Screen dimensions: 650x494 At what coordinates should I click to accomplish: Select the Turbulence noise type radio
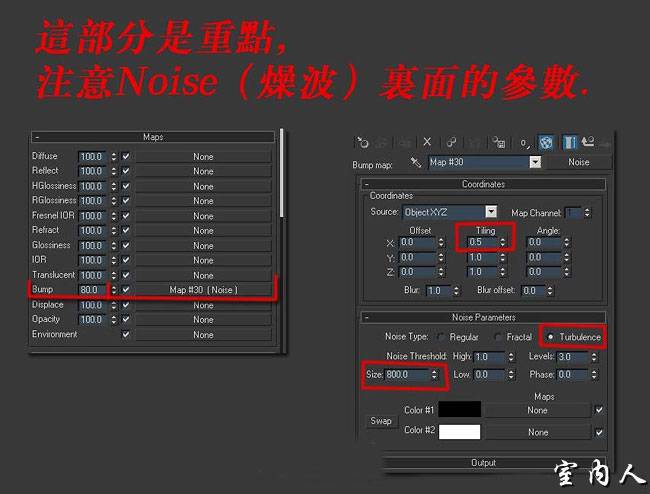(551, 337)
